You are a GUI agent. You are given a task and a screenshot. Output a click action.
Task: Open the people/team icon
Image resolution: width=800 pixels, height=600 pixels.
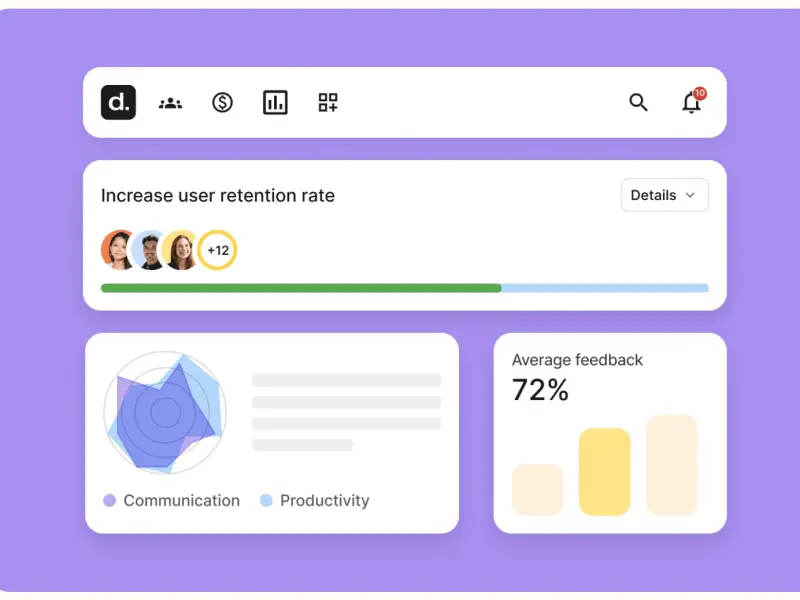pyautogui.click(x=170, y=102)
